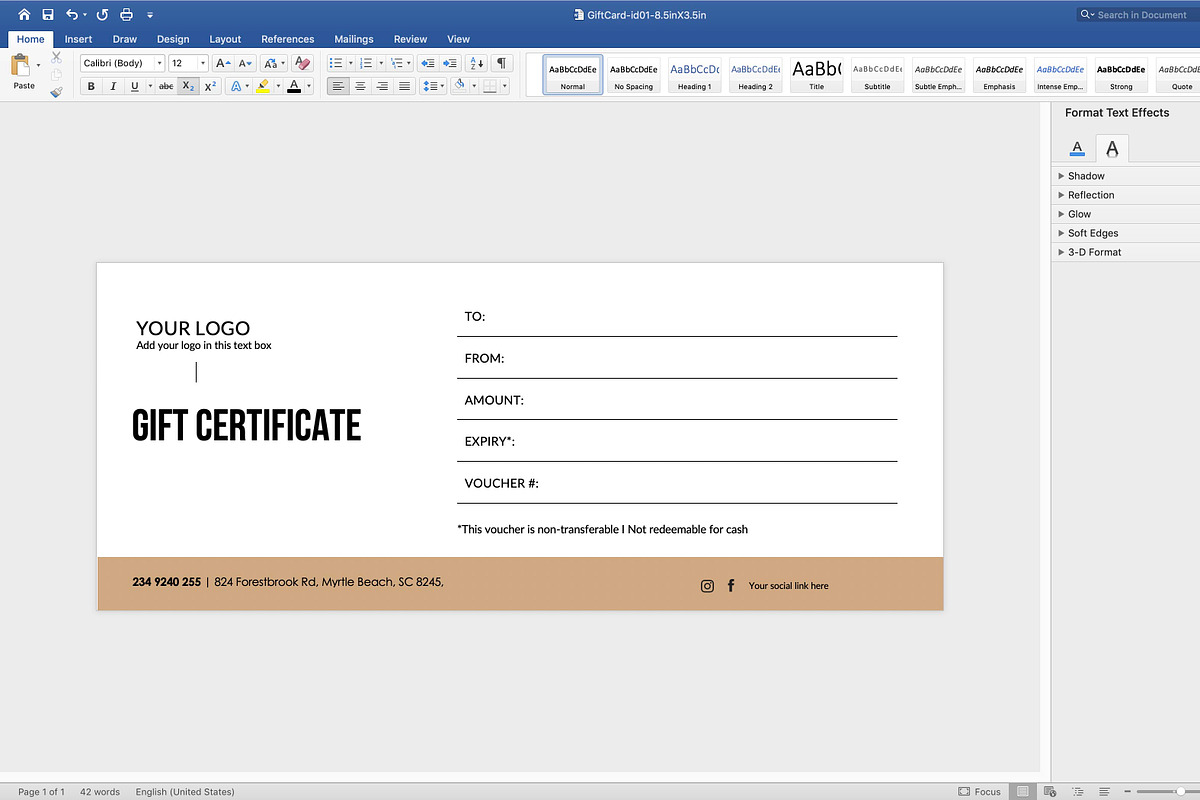This screenshot has height=800, width=1200.
Task: Enable Focus mode in status bar
Action: [979, 792]
